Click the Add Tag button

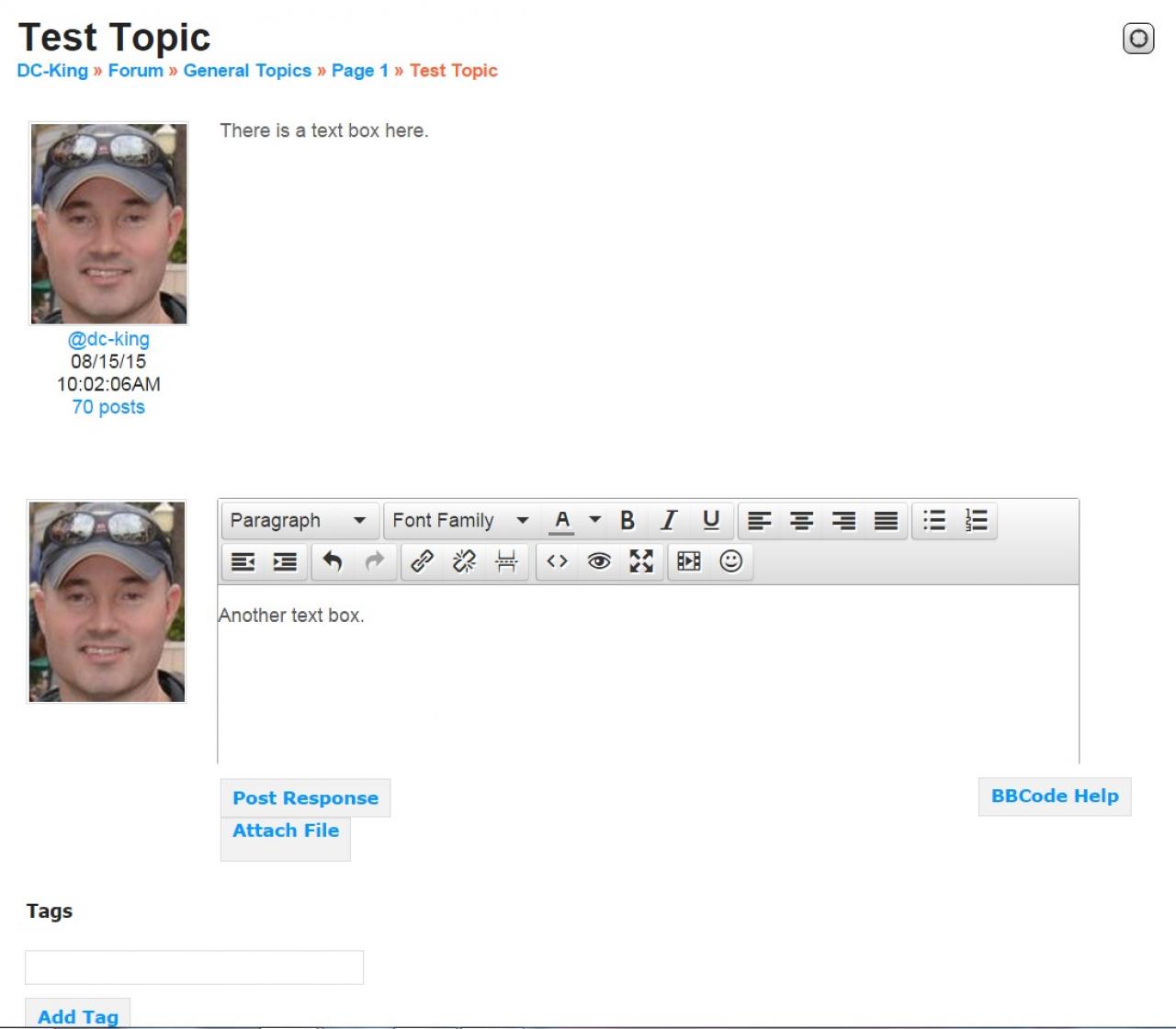[78, 1014]
